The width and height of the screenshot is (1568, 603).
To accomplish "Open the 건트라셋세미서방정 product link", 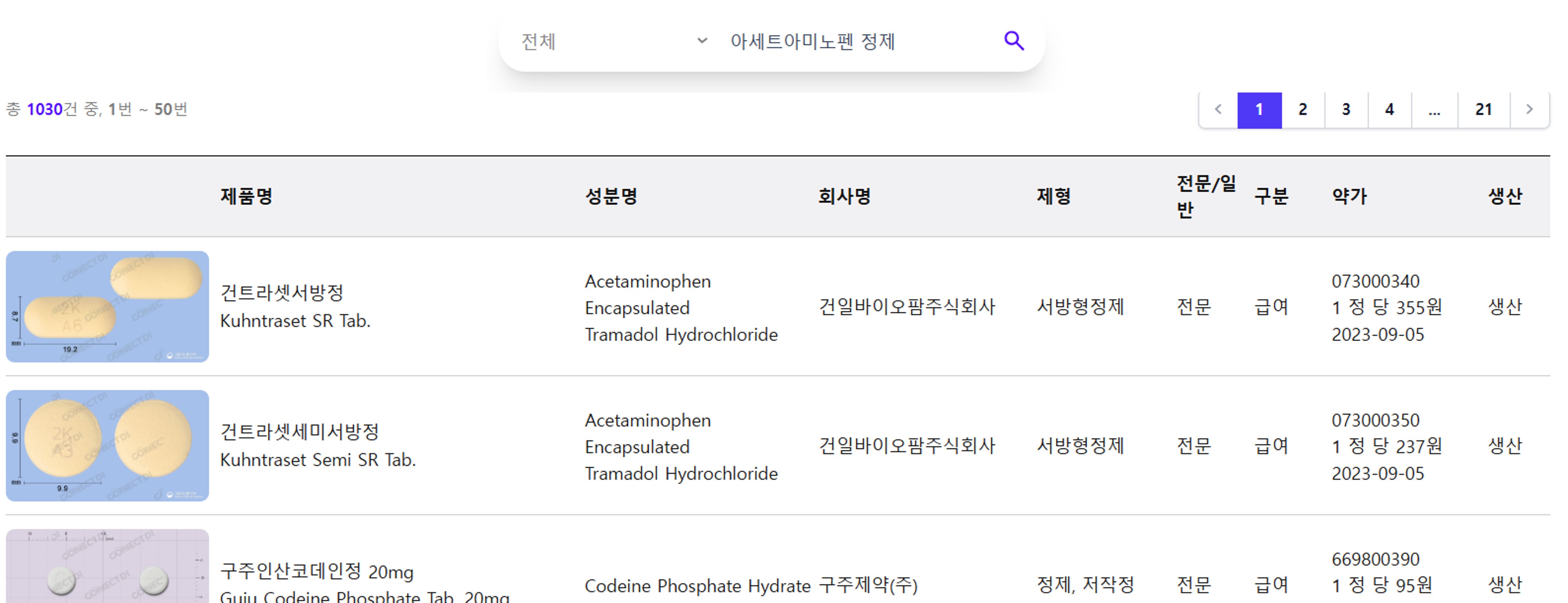I will [x=299, y=432].
